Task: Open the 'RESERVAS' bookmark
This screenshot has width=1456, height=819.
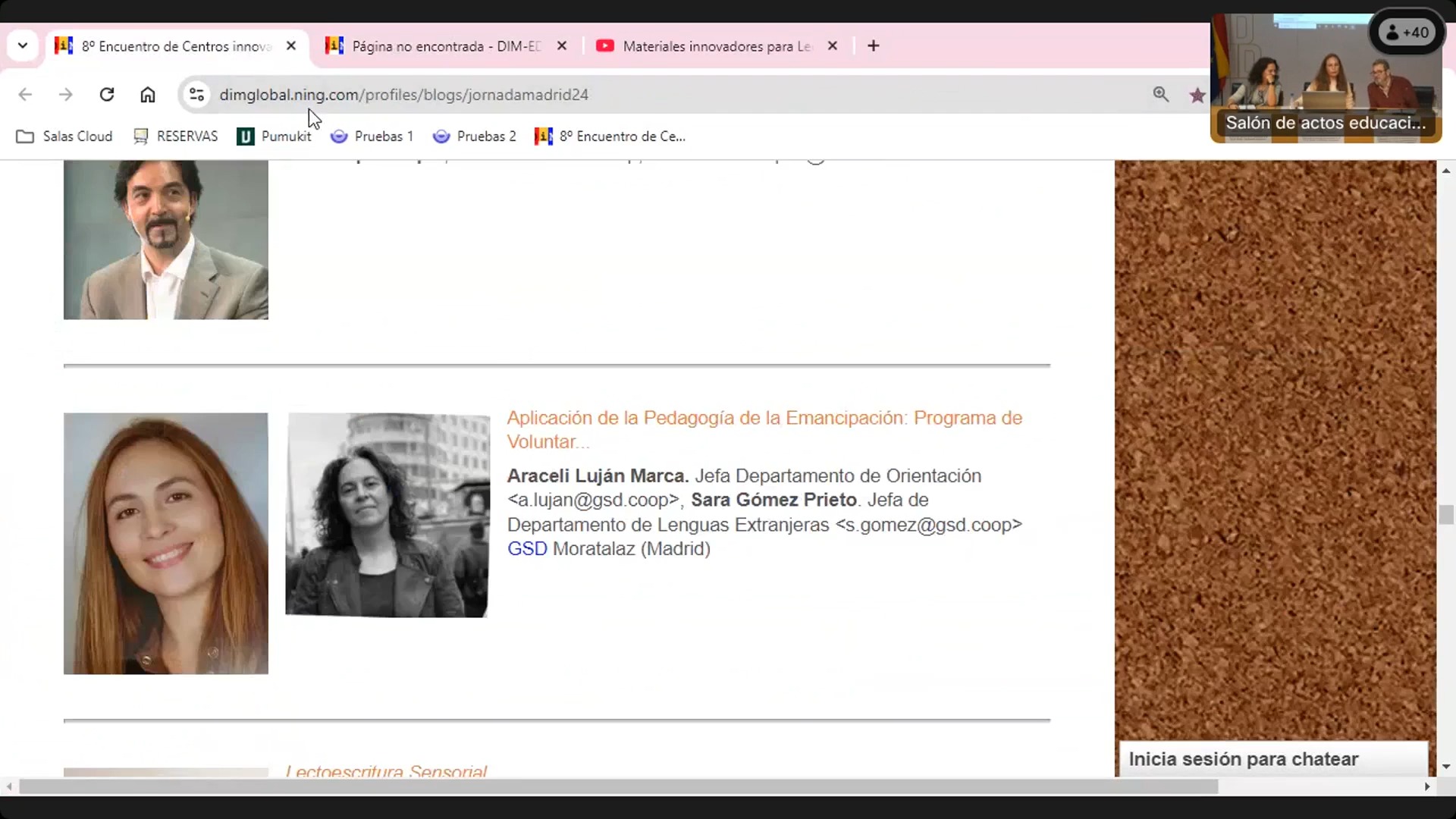Action: pyautogui.click(x=175, y=136)
